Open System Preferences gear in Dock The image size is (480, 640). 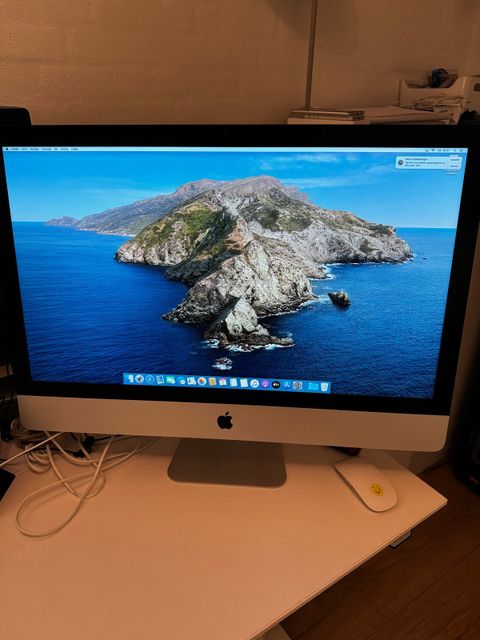[x=298, y=385]
